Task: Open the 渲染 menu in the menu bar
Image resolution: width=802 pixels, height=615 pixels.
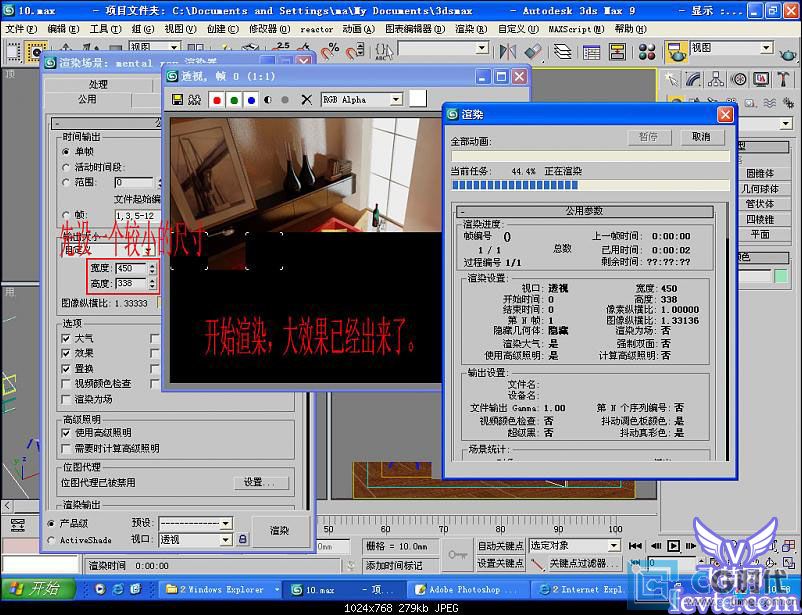Action: 471,29
